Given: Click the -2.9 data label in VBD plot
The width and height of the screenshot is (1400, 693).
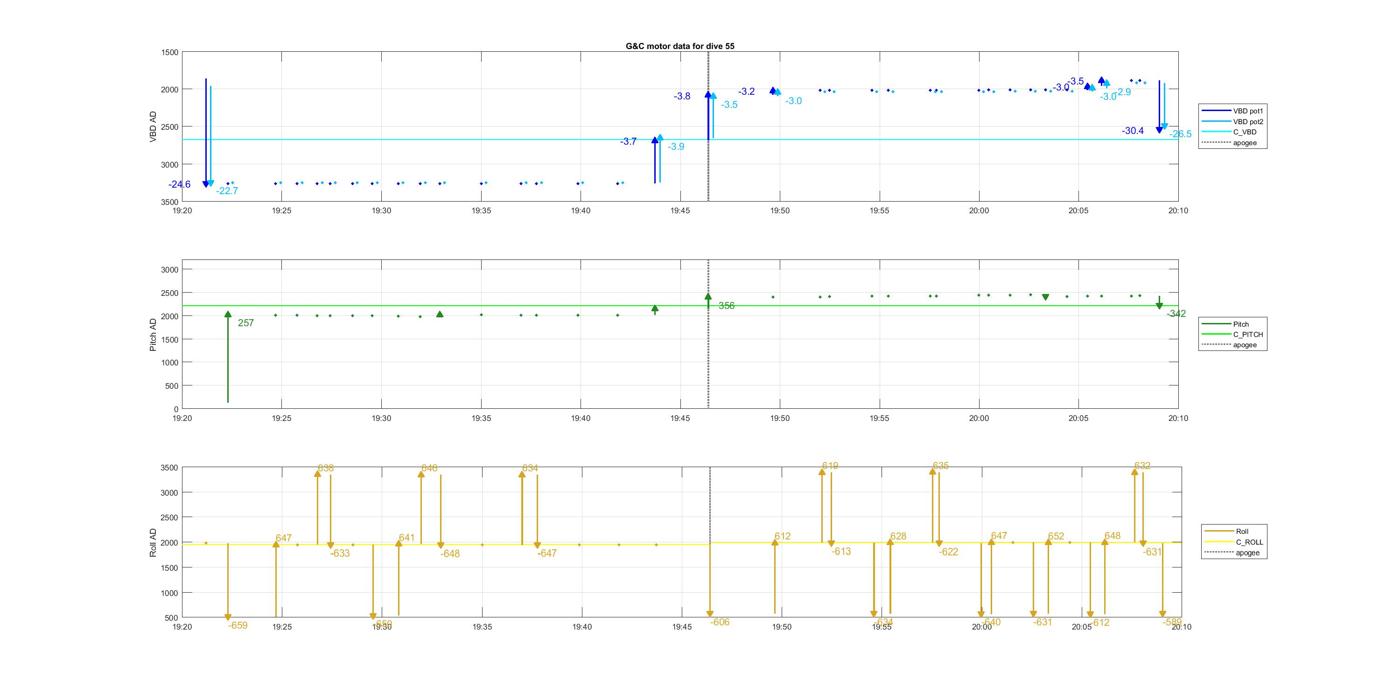Looking at the screenshot, I should coord(1123,92).
